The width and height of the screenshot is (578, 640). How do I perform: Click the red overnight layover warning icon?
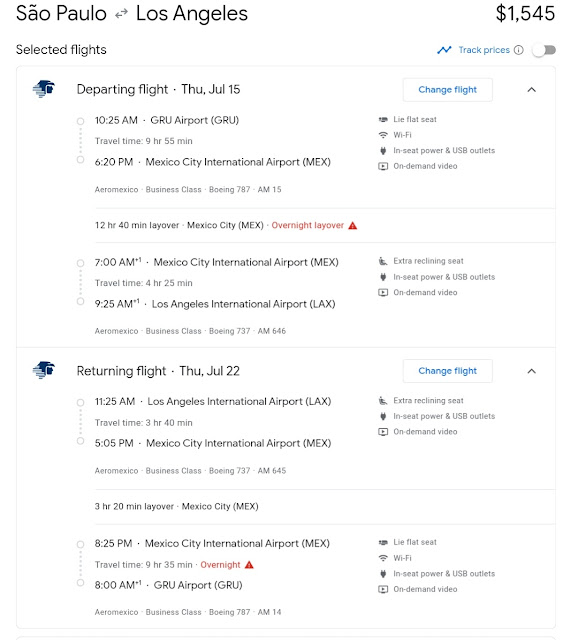[x=353, y=225]
